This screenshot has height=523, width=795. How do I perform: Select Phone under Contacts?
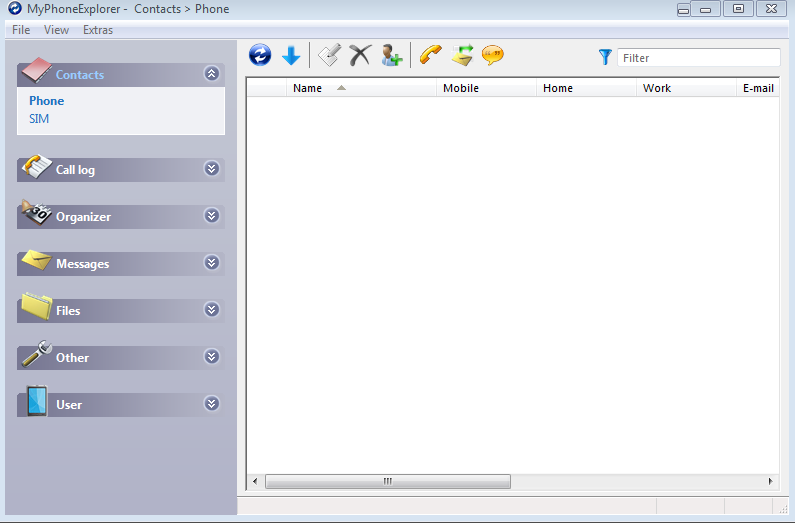tap(47, 101)
